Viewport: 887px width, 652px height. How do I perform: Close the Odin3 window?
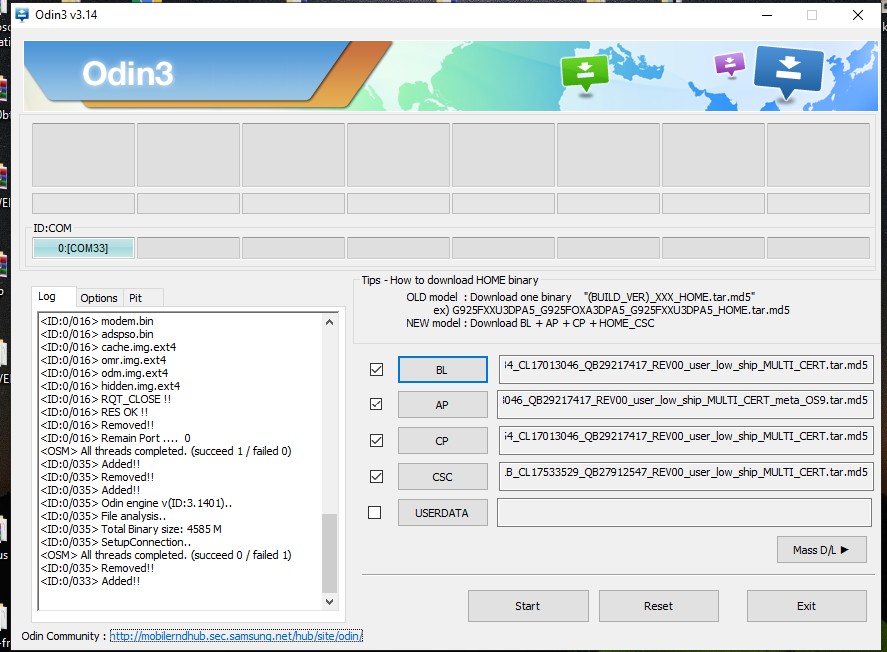858,15
